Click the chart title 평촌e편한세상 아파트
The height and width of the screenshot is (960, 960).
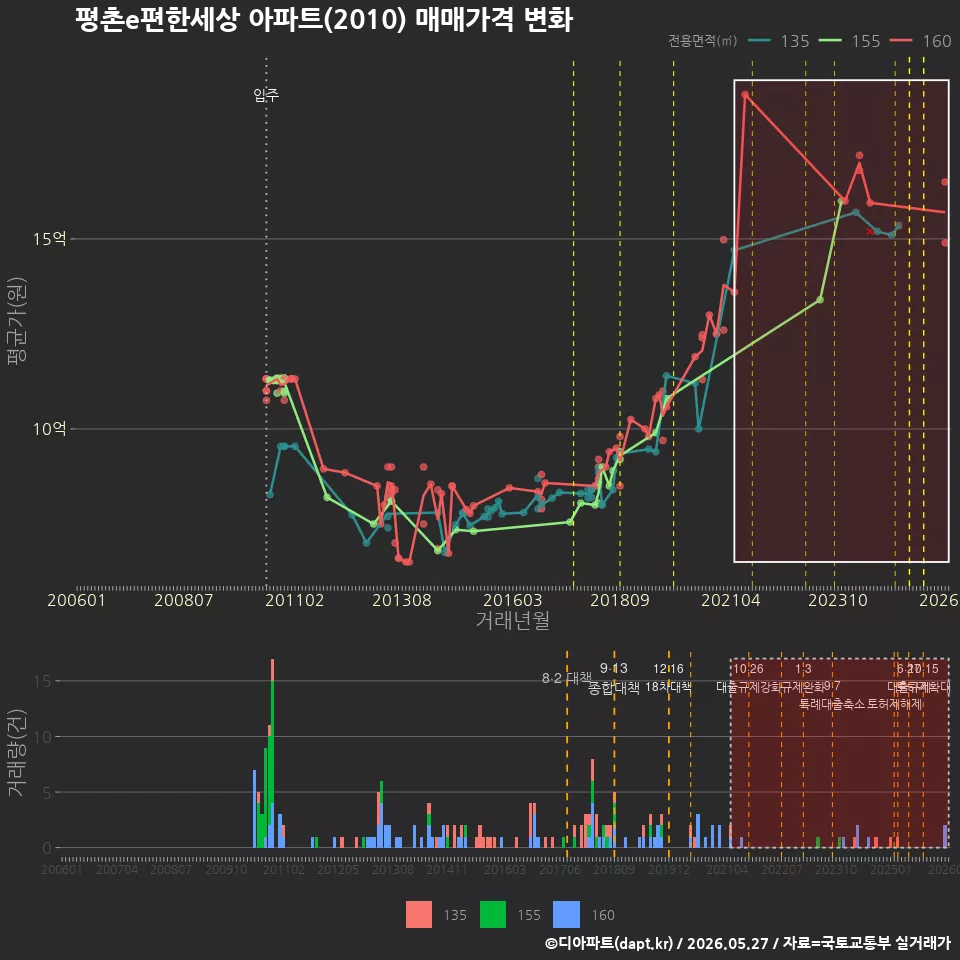coord(200,20)
